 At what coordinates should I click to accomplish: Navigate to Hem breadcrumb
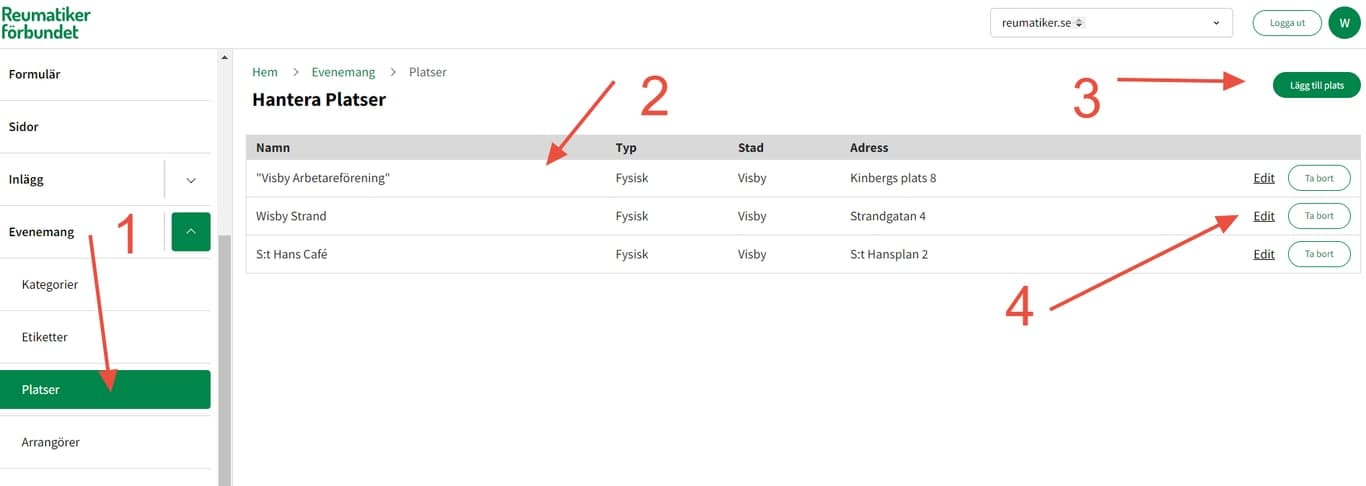coord(265,72)
